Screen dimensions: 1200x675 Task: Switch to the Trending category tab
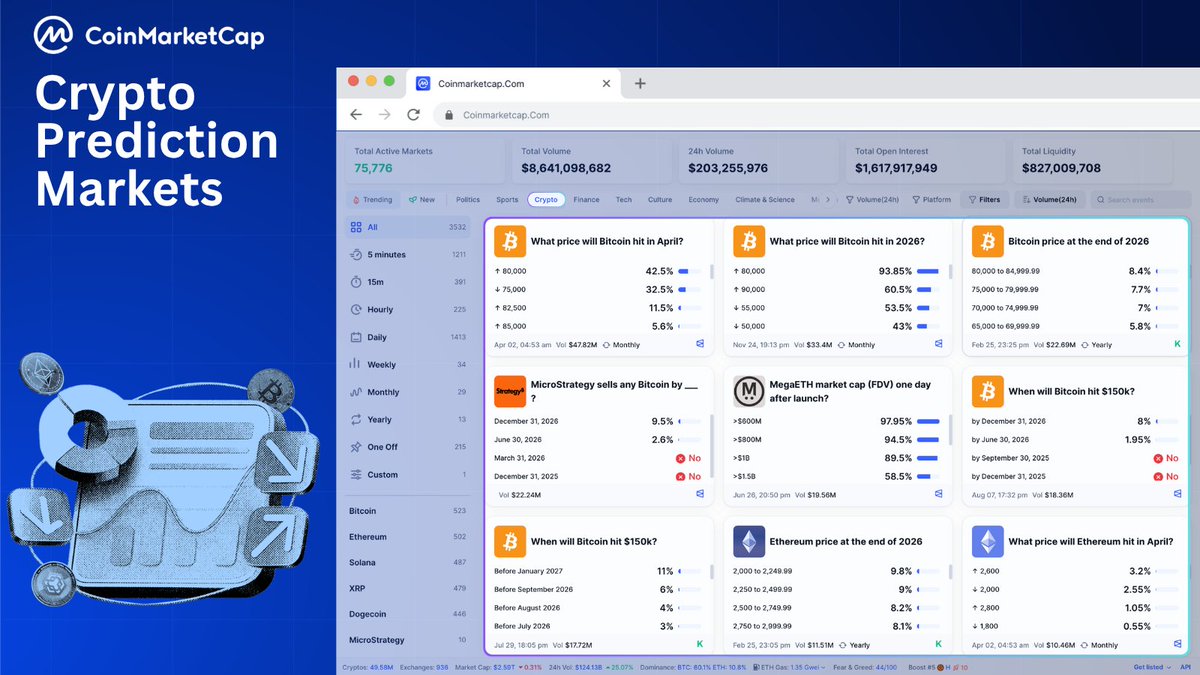(x=373, y=200)
